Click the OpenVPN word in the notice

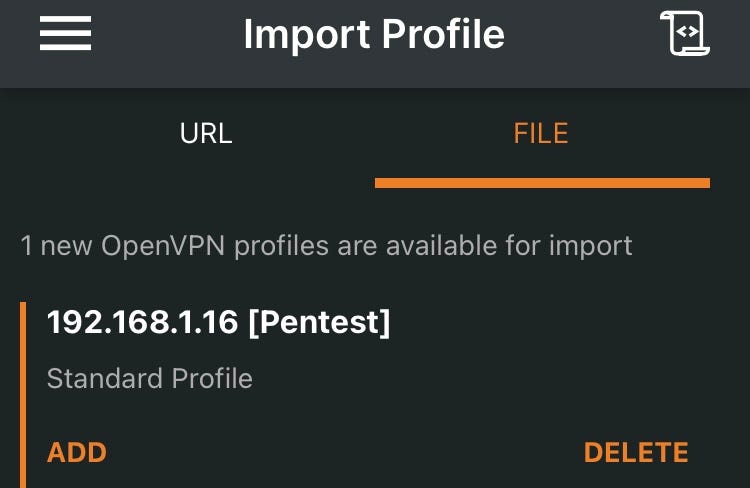pyautogui.click(x=163, y=246)
